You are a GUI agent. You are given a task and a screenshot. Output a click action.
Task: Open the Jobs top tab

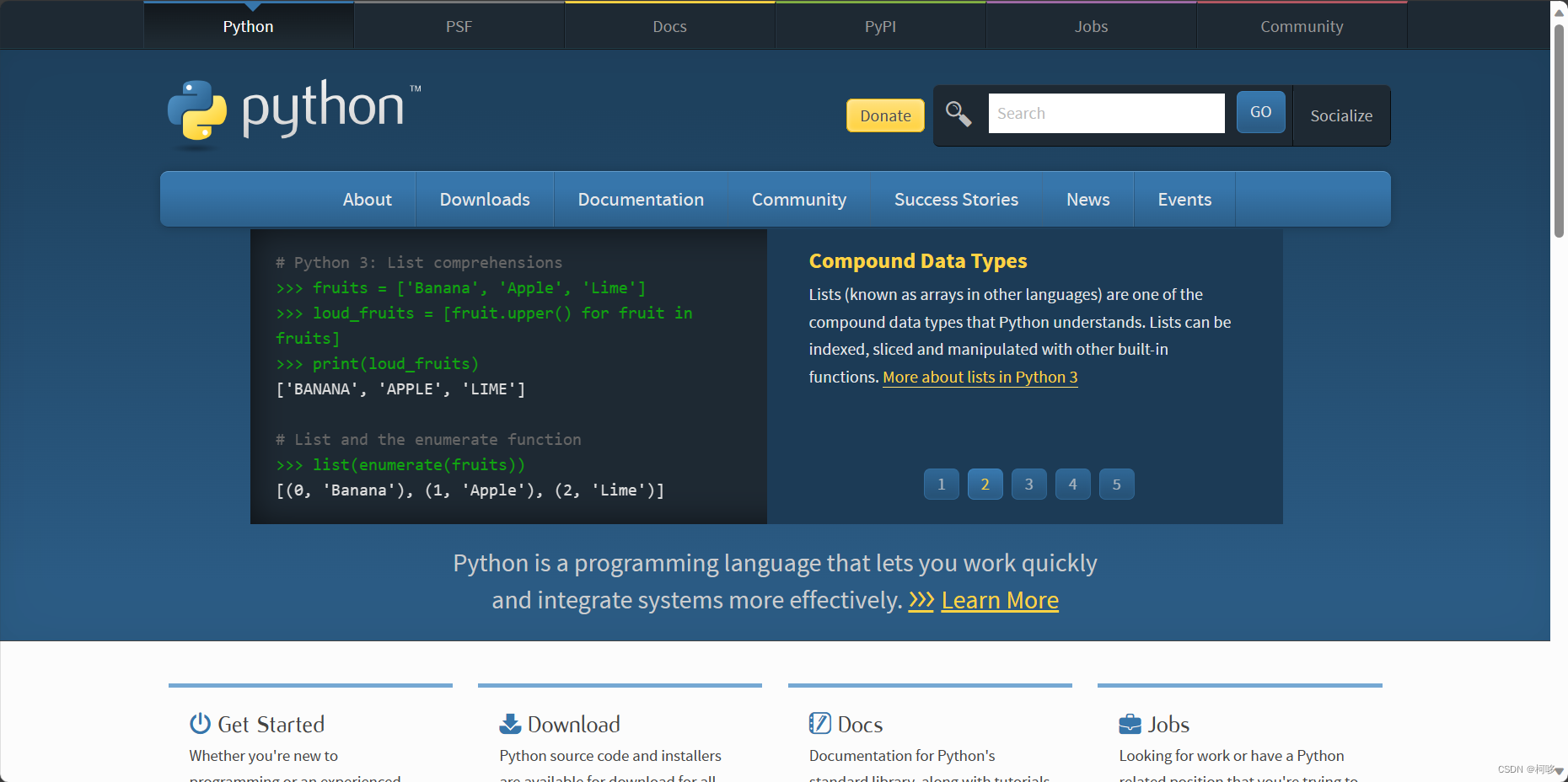point(1092,26)
